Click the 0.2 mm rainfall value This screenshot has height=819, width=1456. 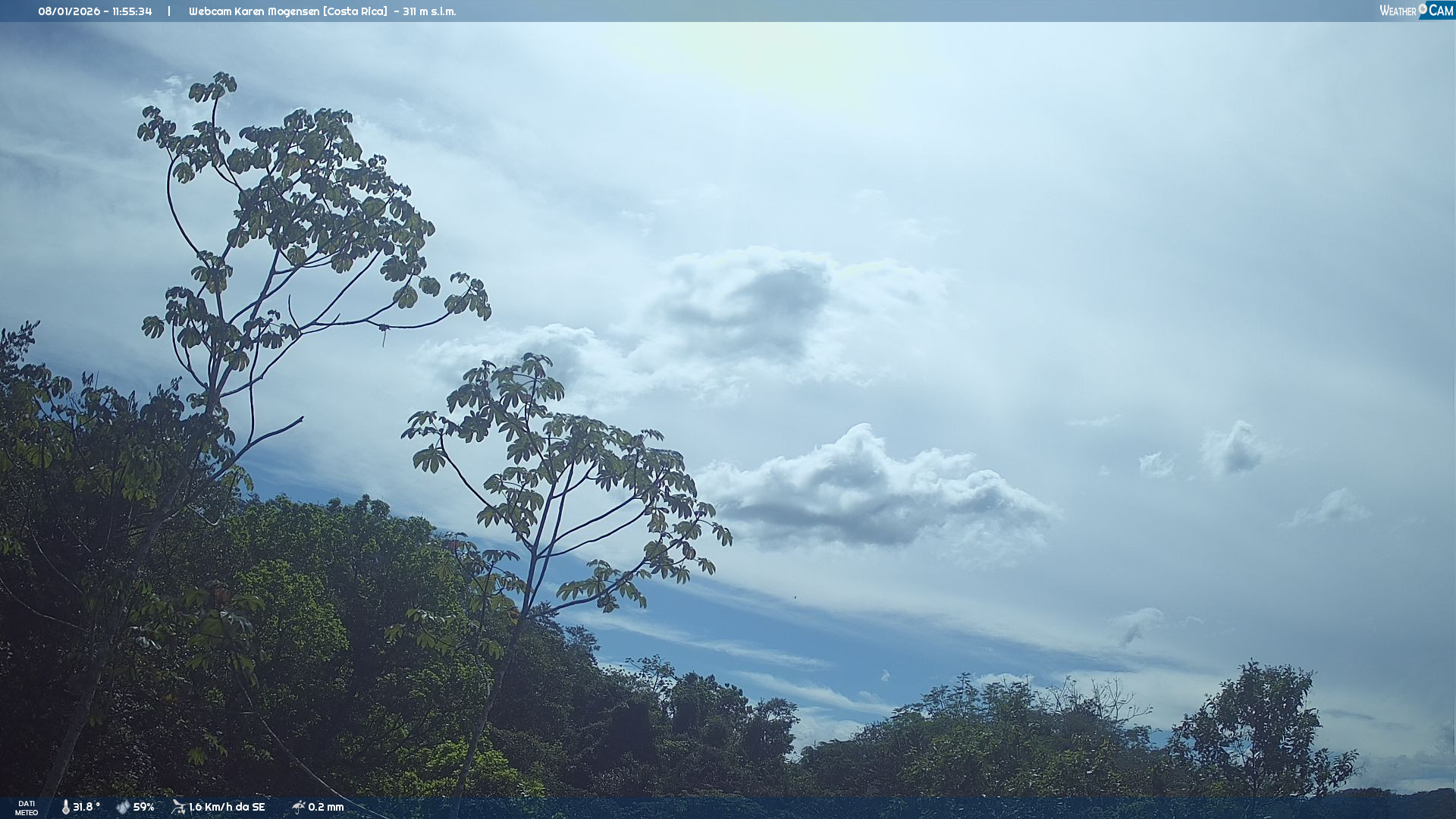coord(326,807)
